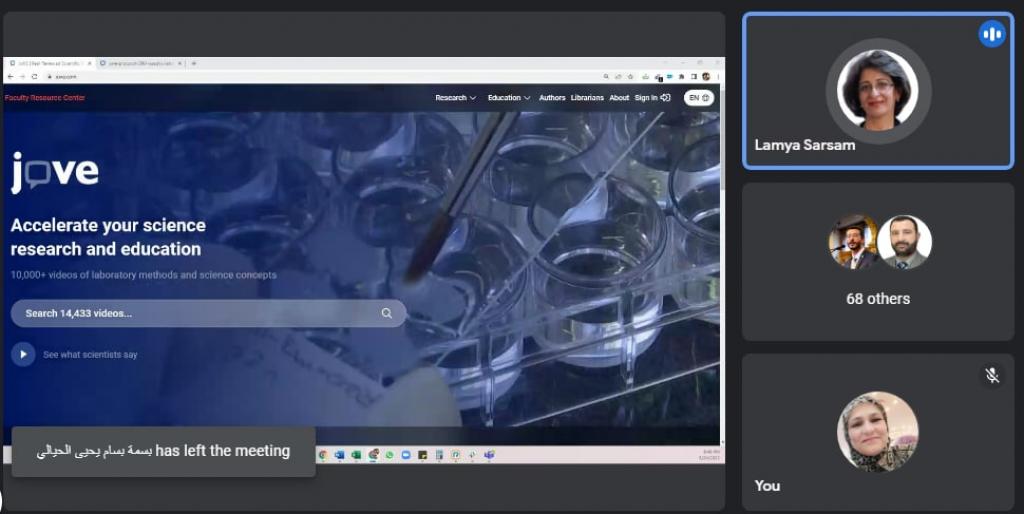Open the EN language selector

click(x=698, y=98)
